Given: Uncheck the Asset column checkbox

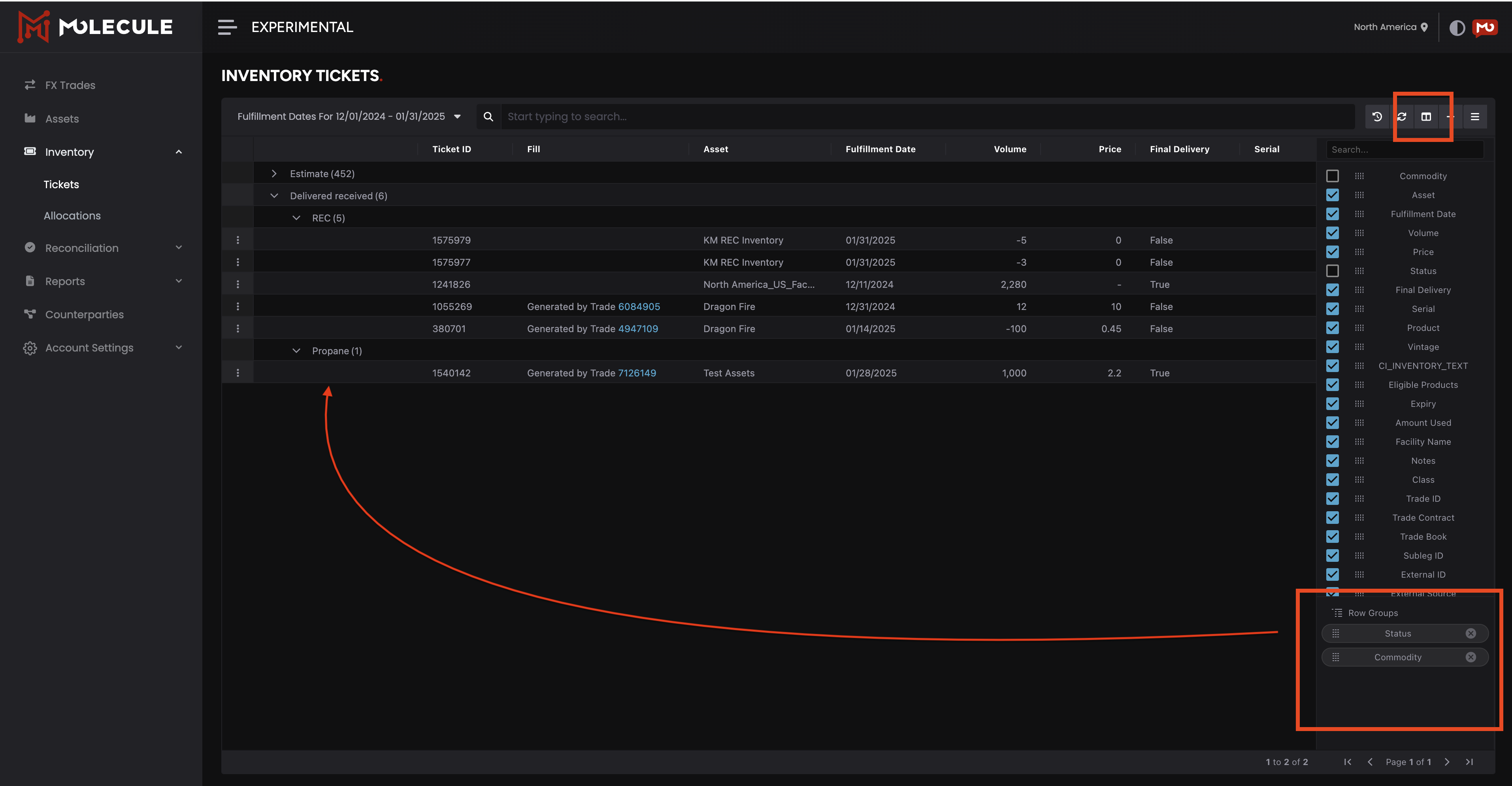Looking at the screenshot, I should 1333,195.
